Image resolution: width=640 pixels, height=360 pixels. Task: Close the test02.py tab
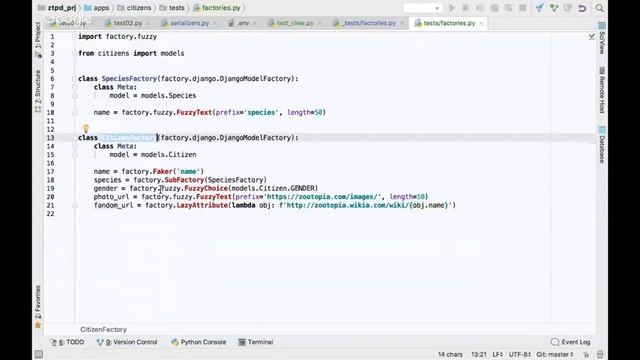click(148, 24)
